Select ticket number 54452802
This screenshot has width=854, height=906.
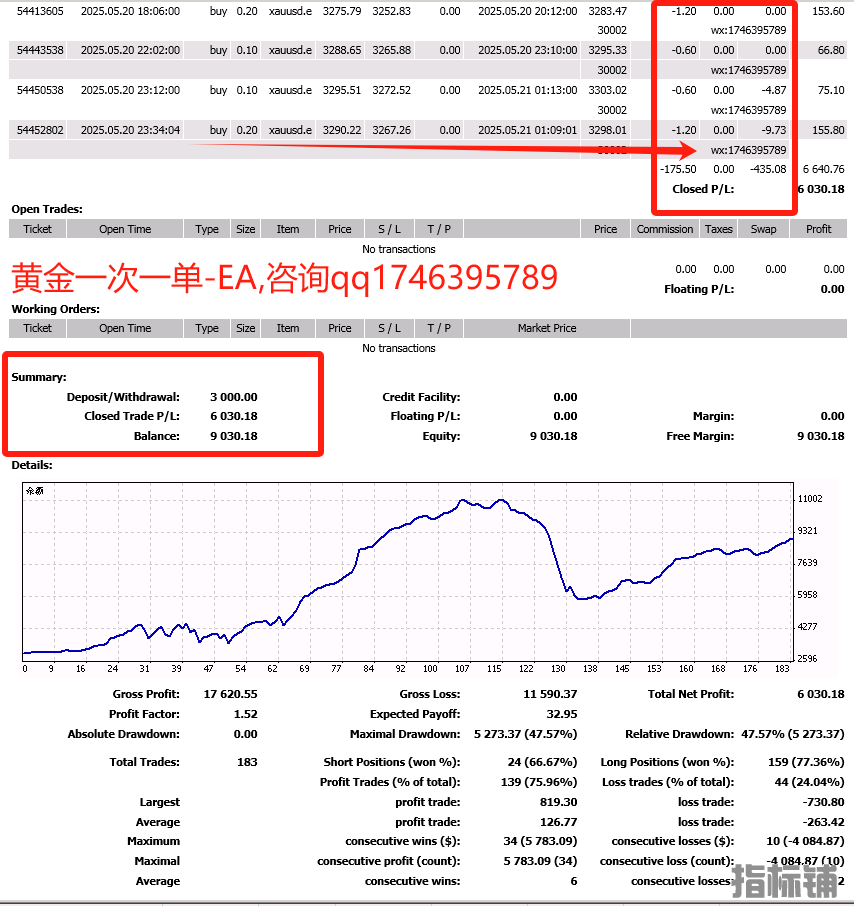tap(40, 130)
